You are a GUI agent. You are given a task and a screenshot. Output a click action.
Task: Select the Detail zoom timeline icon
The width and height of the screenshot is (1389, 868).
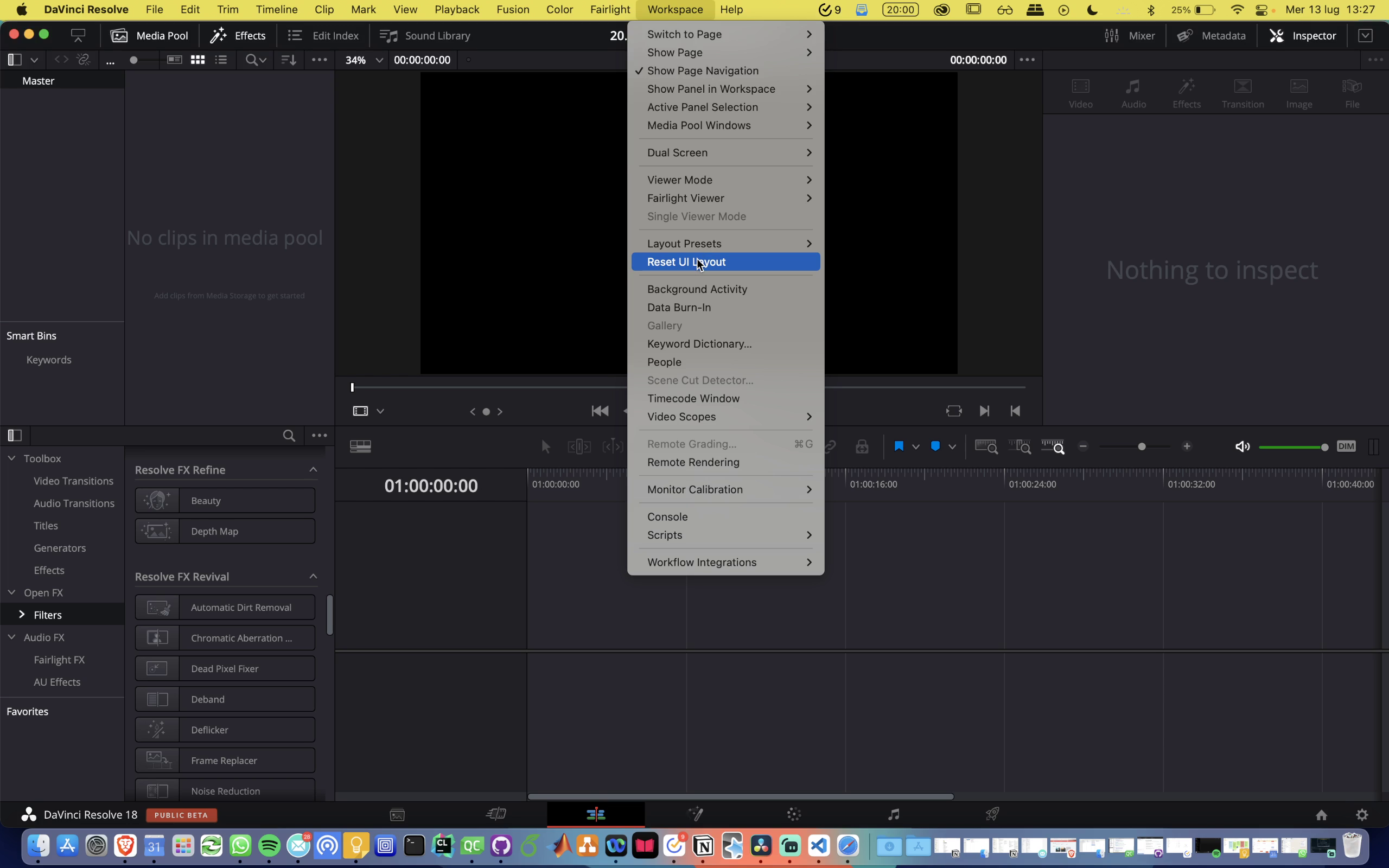pyautogui.click(x=1020, y=446)
